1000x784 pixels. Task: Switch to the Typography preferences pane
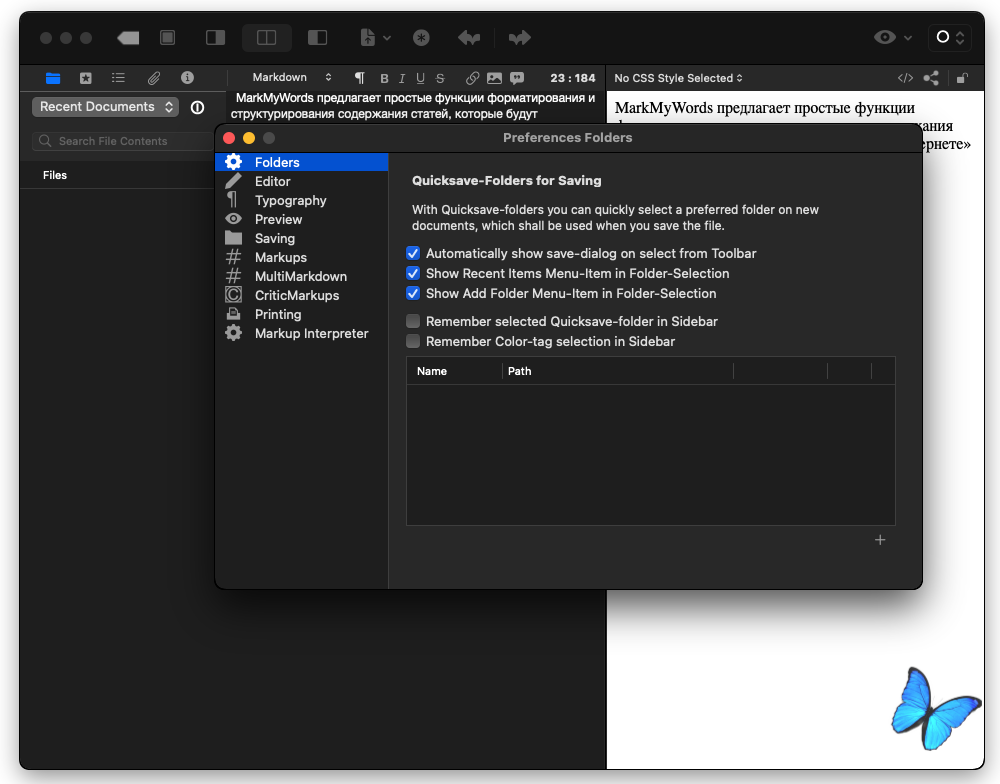[290, 201]
